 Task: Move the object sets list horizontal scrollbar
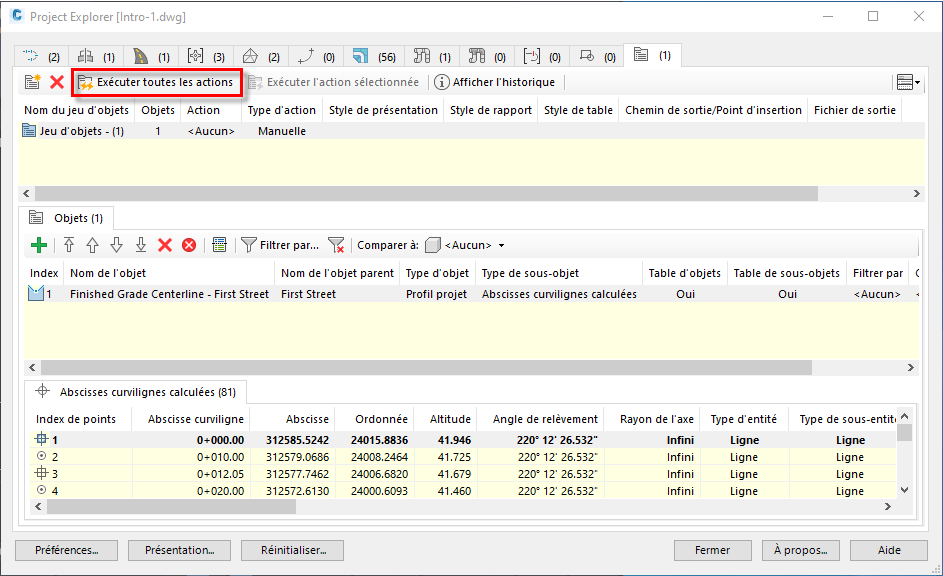[426, 194]
